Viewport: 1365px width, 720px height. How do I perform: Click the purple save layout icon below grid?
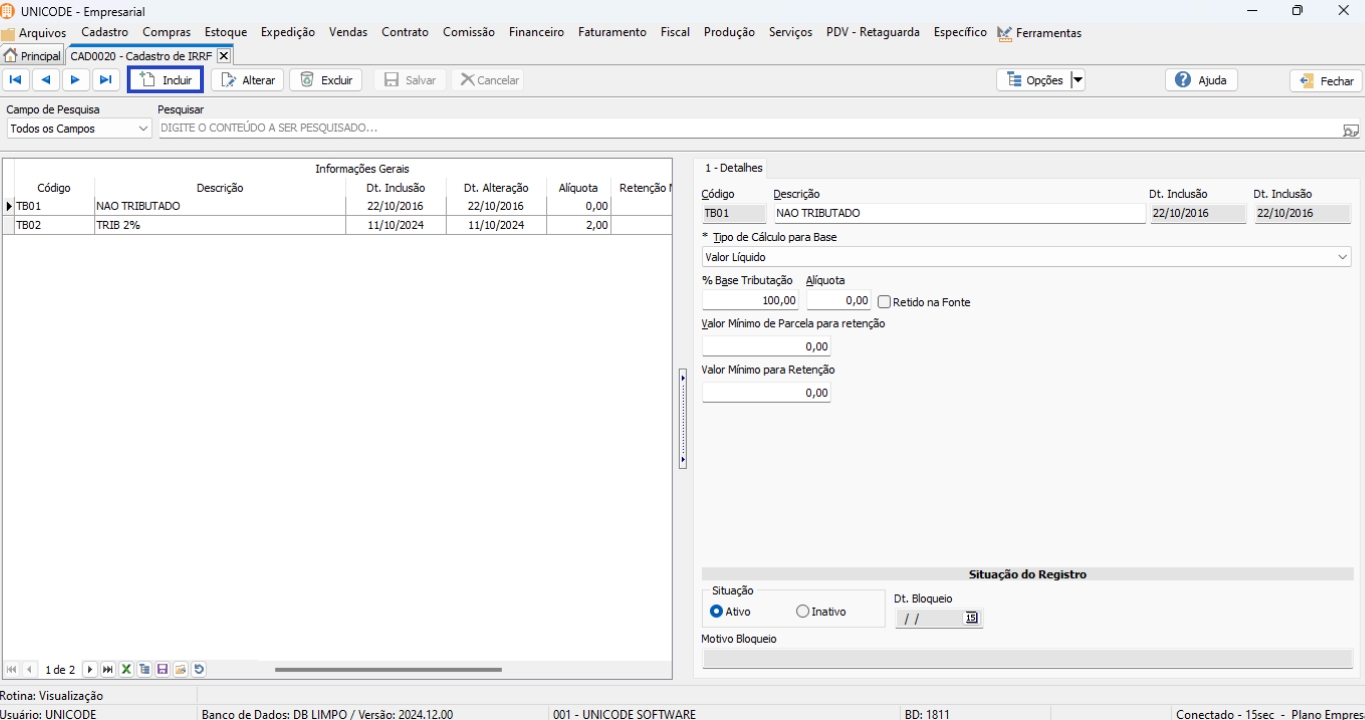coord(163,669)
